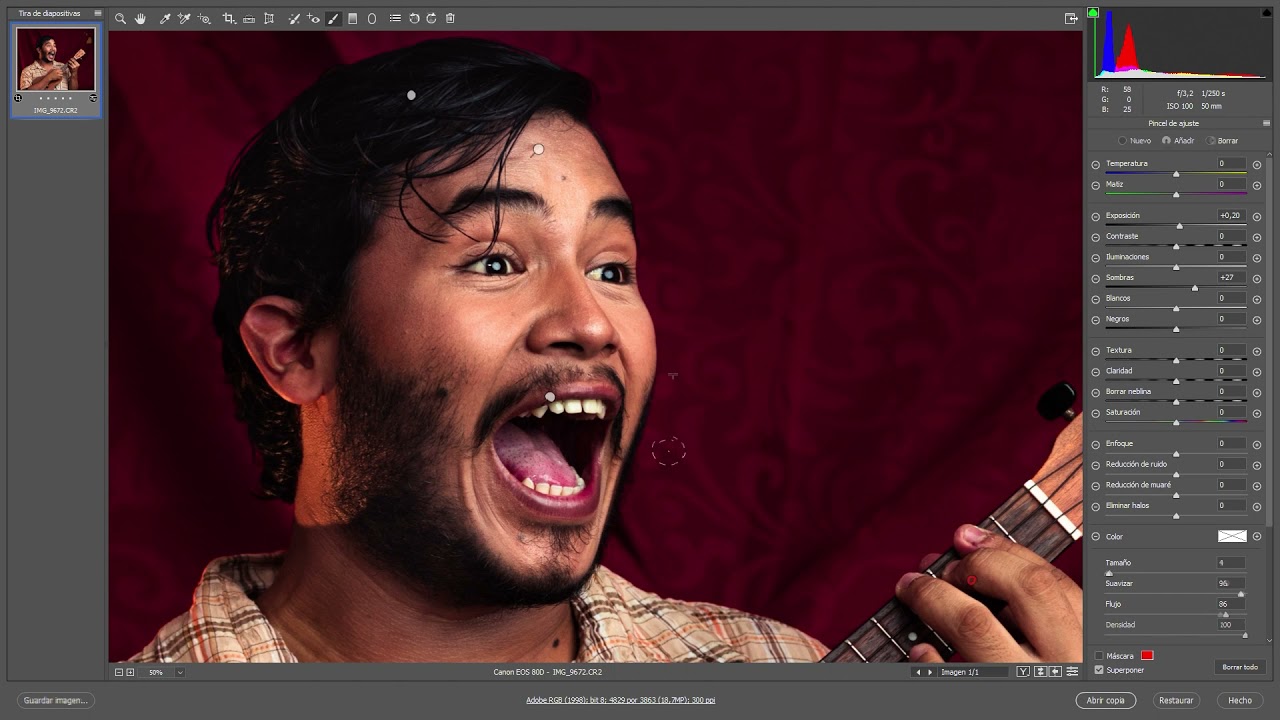Click Abrir copia button
The height and width of the screenshot is (720, 1280).
1106,700
